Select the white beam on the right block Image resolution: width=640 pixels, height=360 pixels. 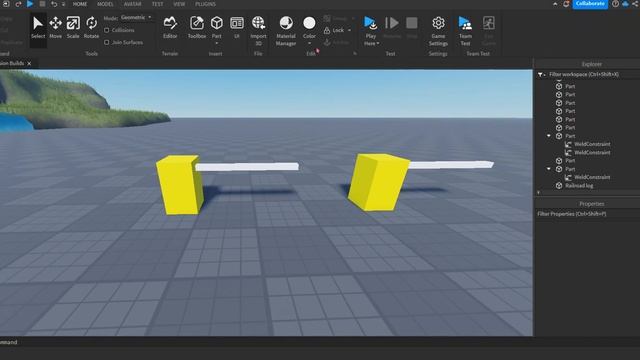coord(451,165)
